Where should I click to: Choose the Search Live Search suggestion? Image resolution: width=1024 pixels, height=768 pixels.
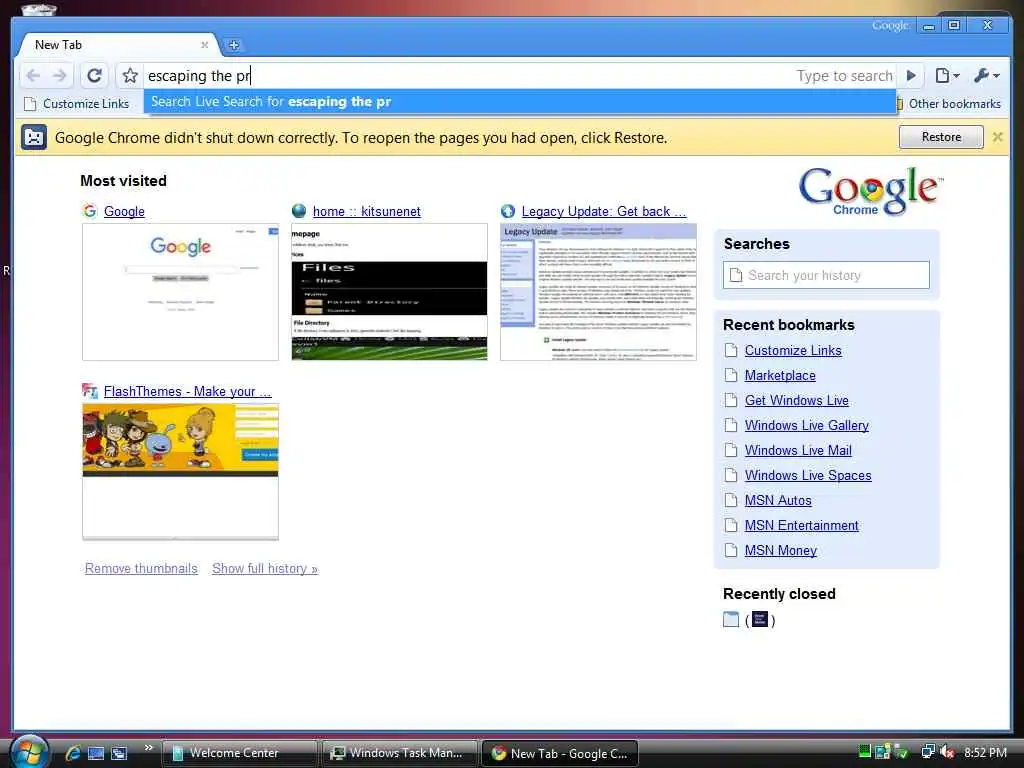click(x=520, y=102)
